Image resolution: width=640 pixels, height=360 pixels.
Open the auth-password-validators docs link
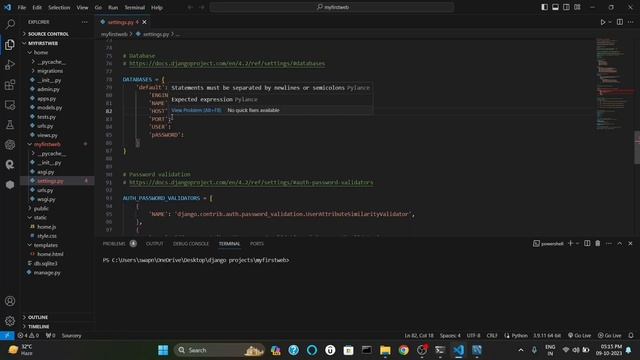(x=251, y=182)
